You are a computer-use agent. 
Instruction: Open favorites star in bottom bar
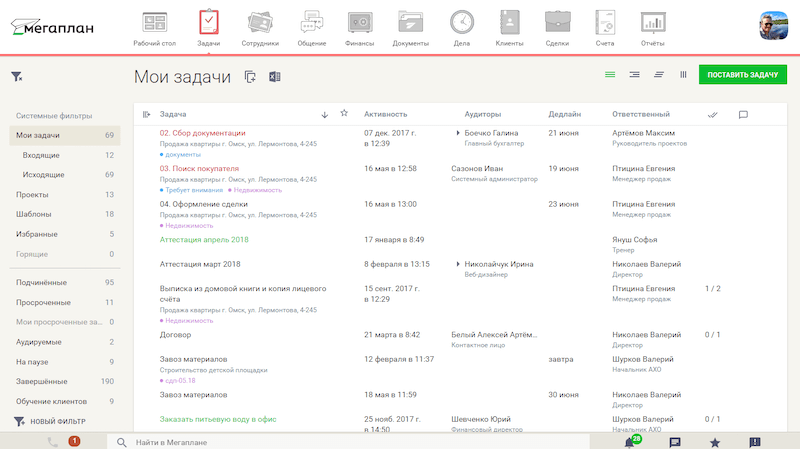pos(714,441)
